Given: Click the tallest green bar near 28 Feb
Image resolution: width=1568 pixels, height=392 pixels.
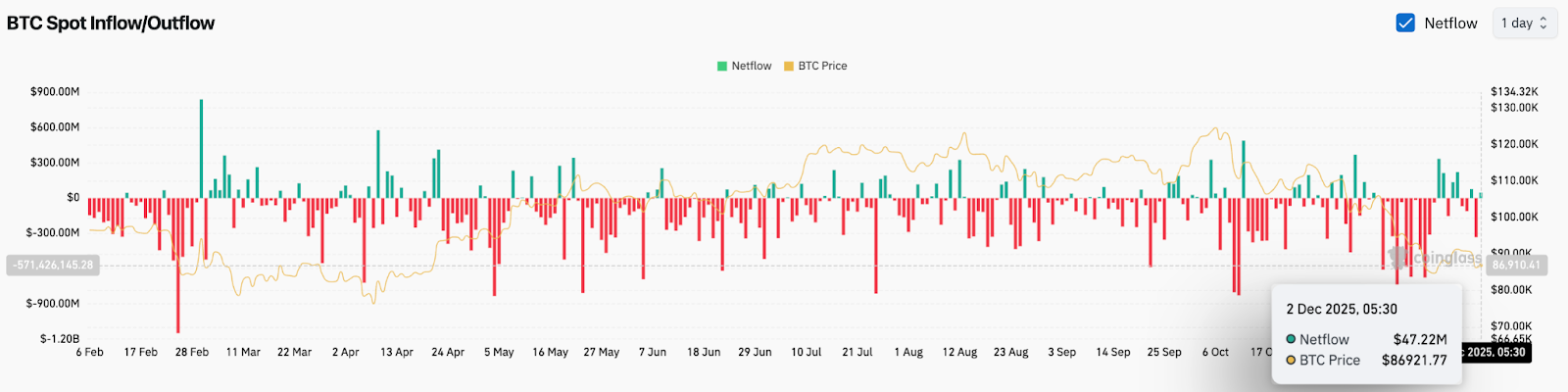Looking at the screenshot, I should point(201,147).
